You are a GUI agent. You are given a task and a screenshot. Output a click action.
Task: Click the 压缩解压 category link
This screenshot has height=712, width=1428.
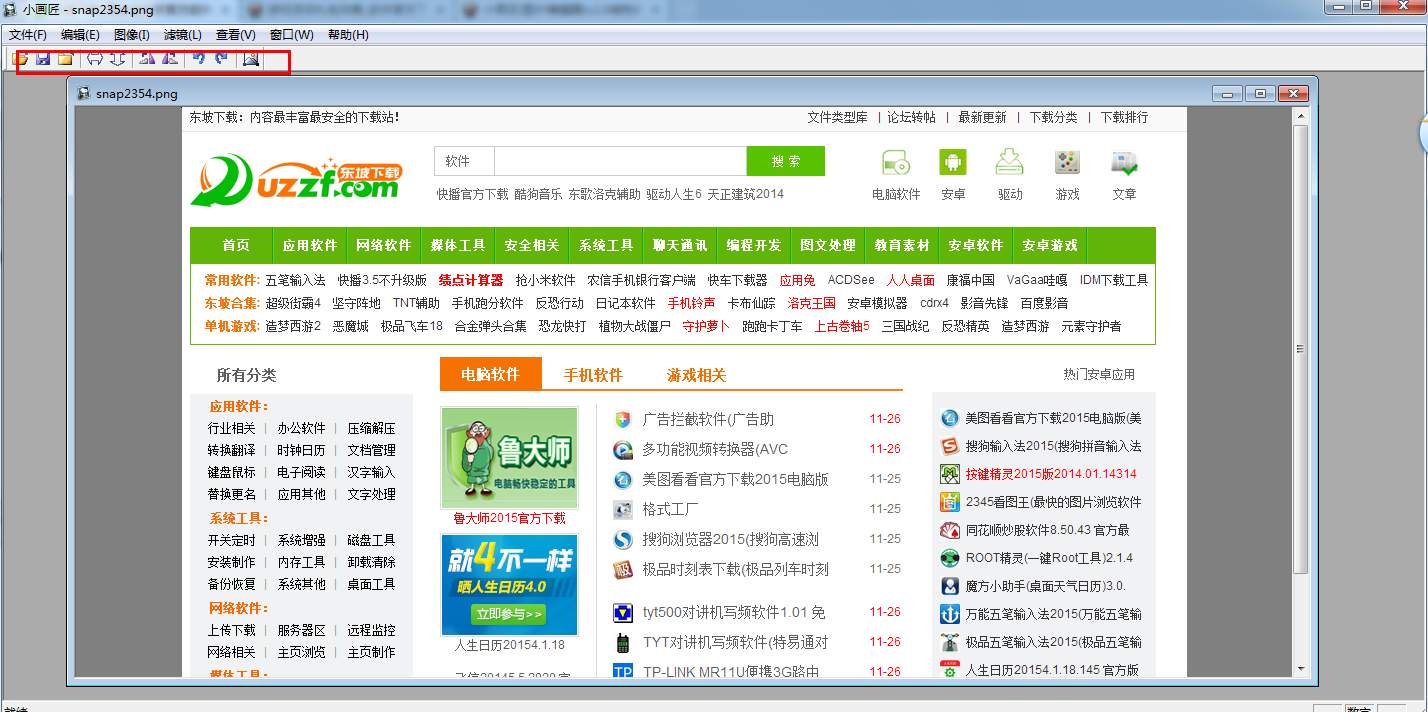pos(371,428)
